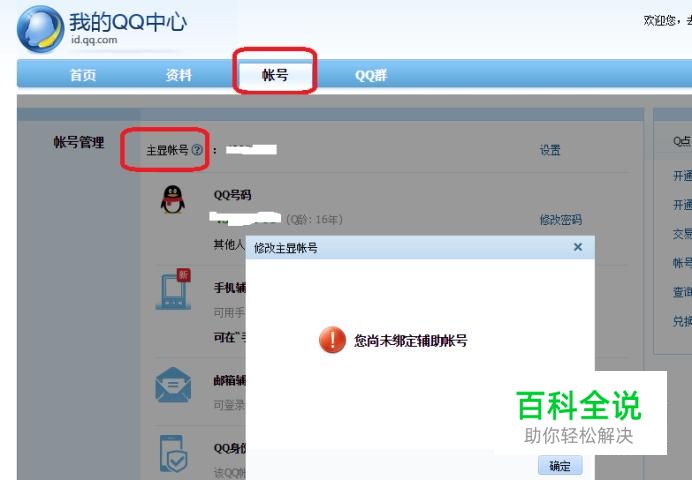Viewport: 692px width, 480px height.
Task: Click the QQ号码 label
Action: (233, 195)
